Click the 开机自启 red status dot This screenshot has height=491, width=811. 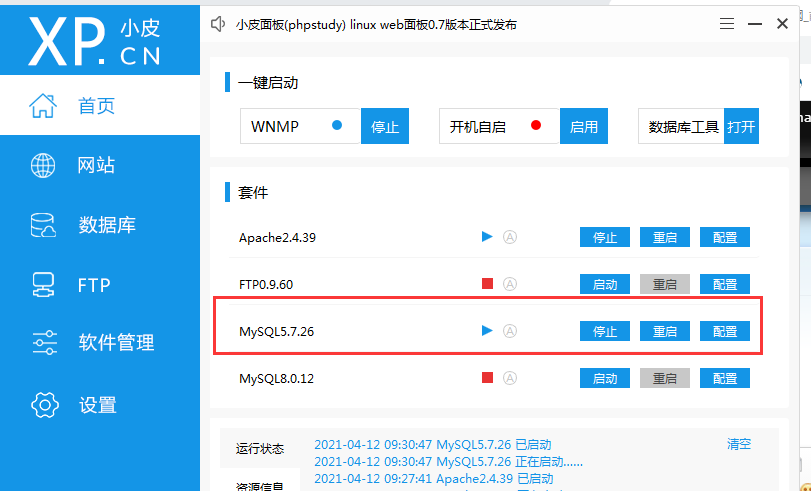click(536, 125)
